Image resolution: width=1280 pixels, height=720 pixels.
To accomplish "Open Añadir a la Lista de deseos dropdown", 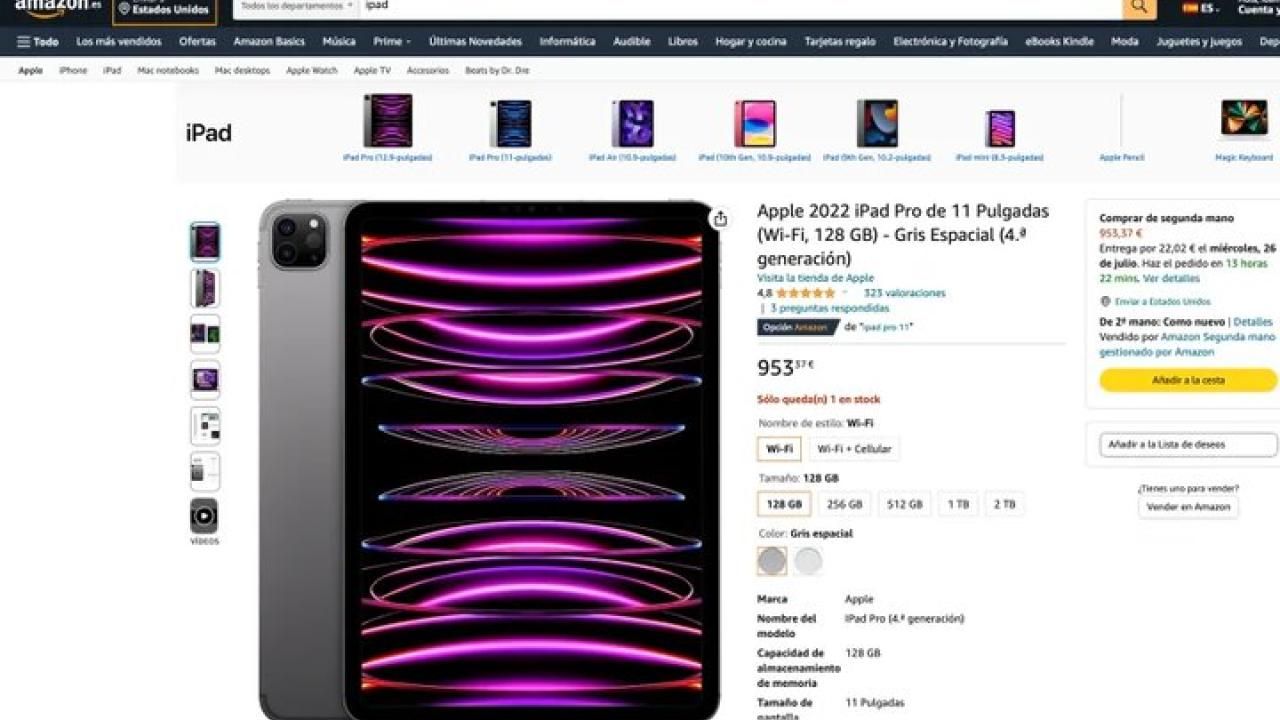I will (x=1188, y=444).
